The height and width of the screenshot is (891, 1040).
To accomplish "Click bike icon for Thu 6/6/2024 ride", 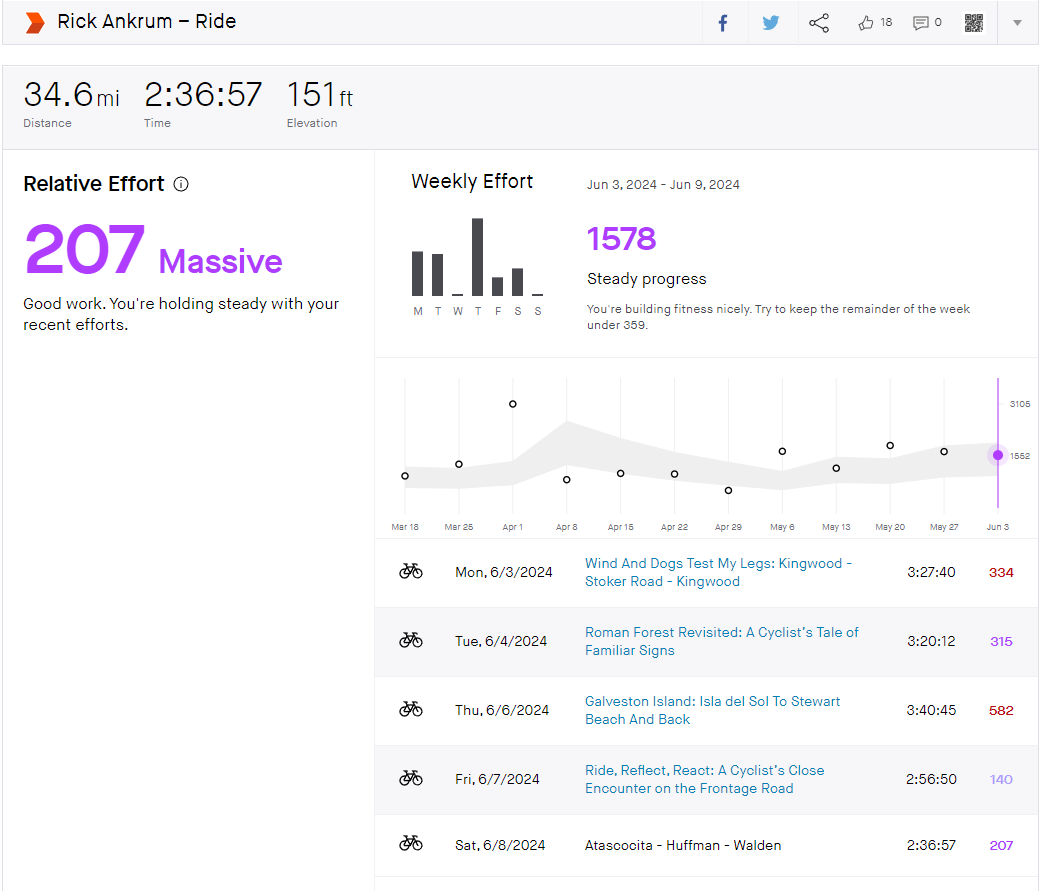I will point(411,709).
